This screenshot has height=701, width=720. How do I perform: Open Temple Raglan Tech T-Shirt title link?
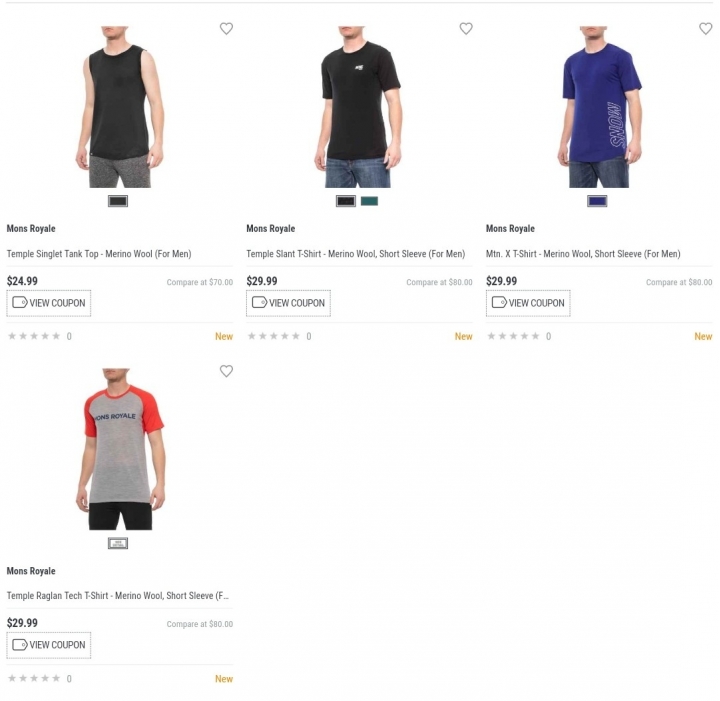[x=118, y=596]
